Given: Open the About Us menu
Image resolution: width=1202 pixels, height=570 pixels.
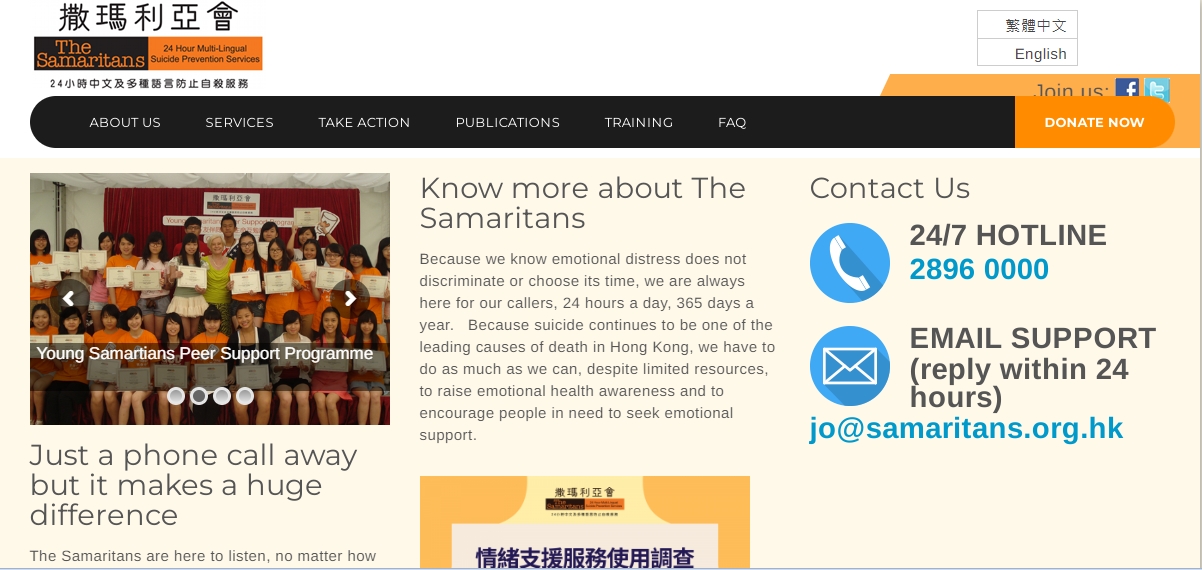Looking at the screenshot, I should click(x=125, y=122).
